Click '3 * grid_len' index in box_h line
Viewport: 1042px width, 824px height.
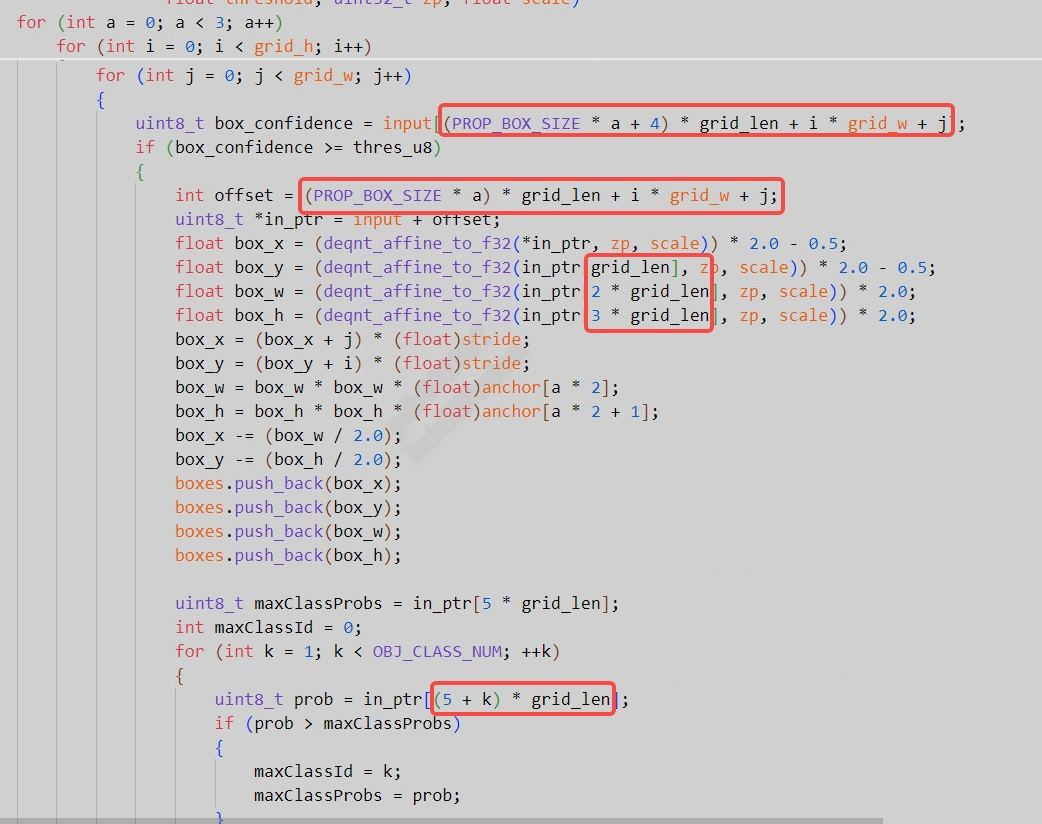(x=650, y=315)
